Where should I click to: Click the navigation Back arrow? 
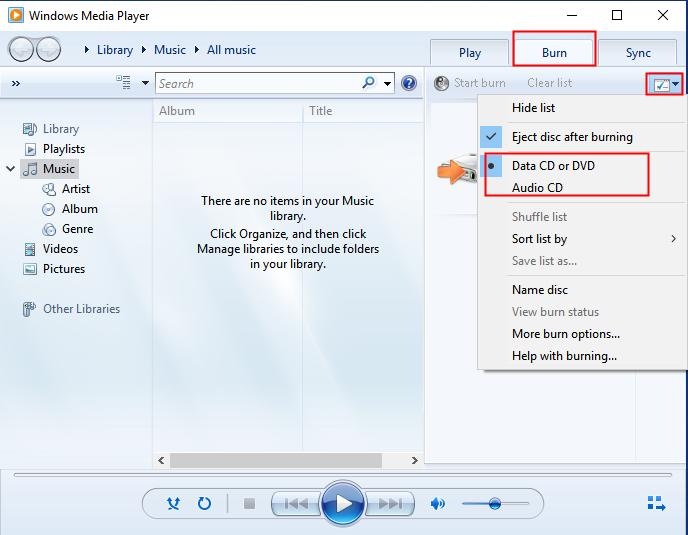coord(20,49)
